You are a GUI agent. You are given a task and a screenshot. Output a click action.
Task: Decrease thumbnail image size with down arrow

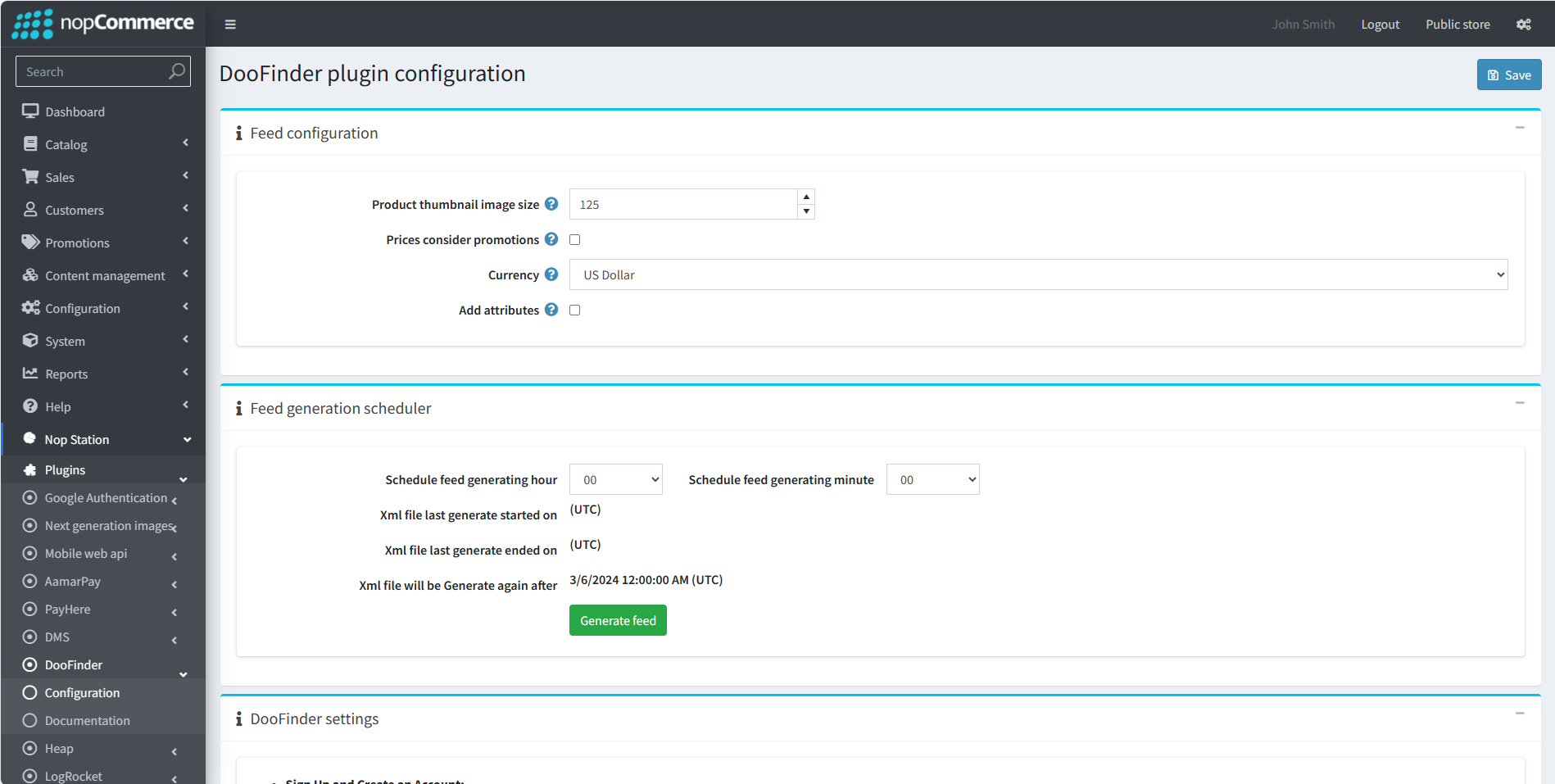point(806,211)
